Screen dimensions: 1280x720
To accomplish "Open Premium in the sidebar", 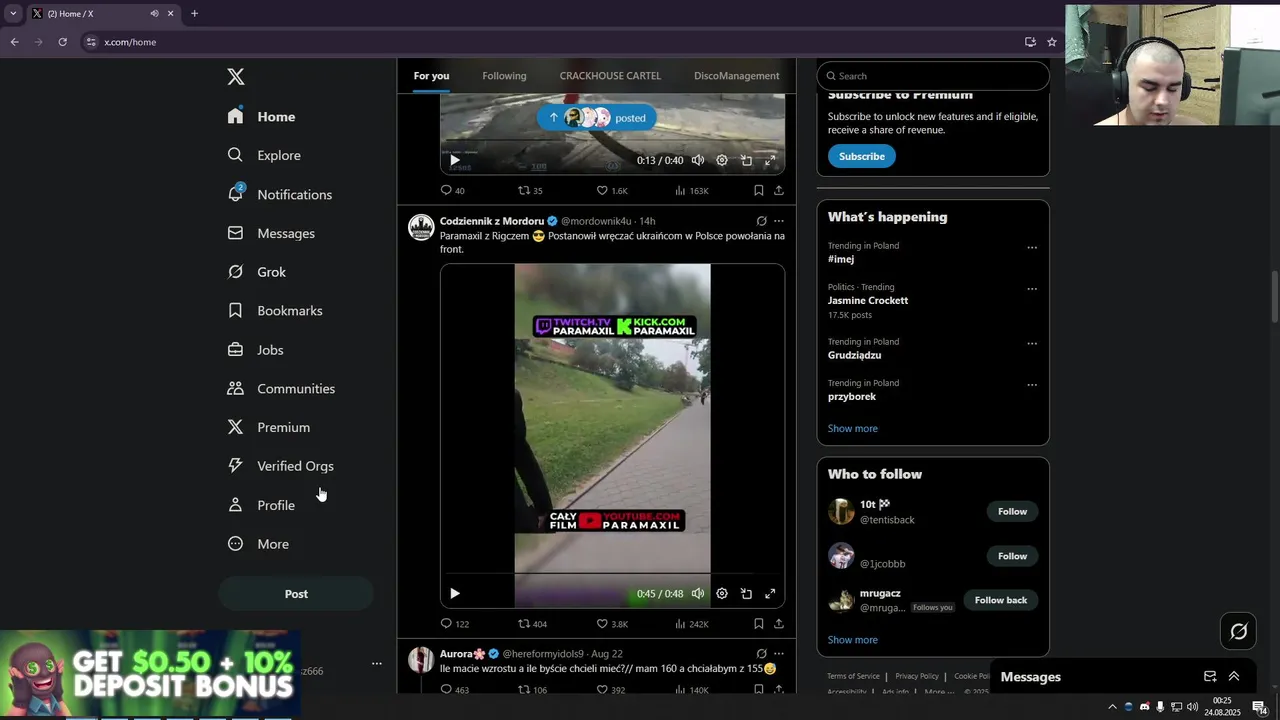I will pyautogui.click(x=268, y=427).
